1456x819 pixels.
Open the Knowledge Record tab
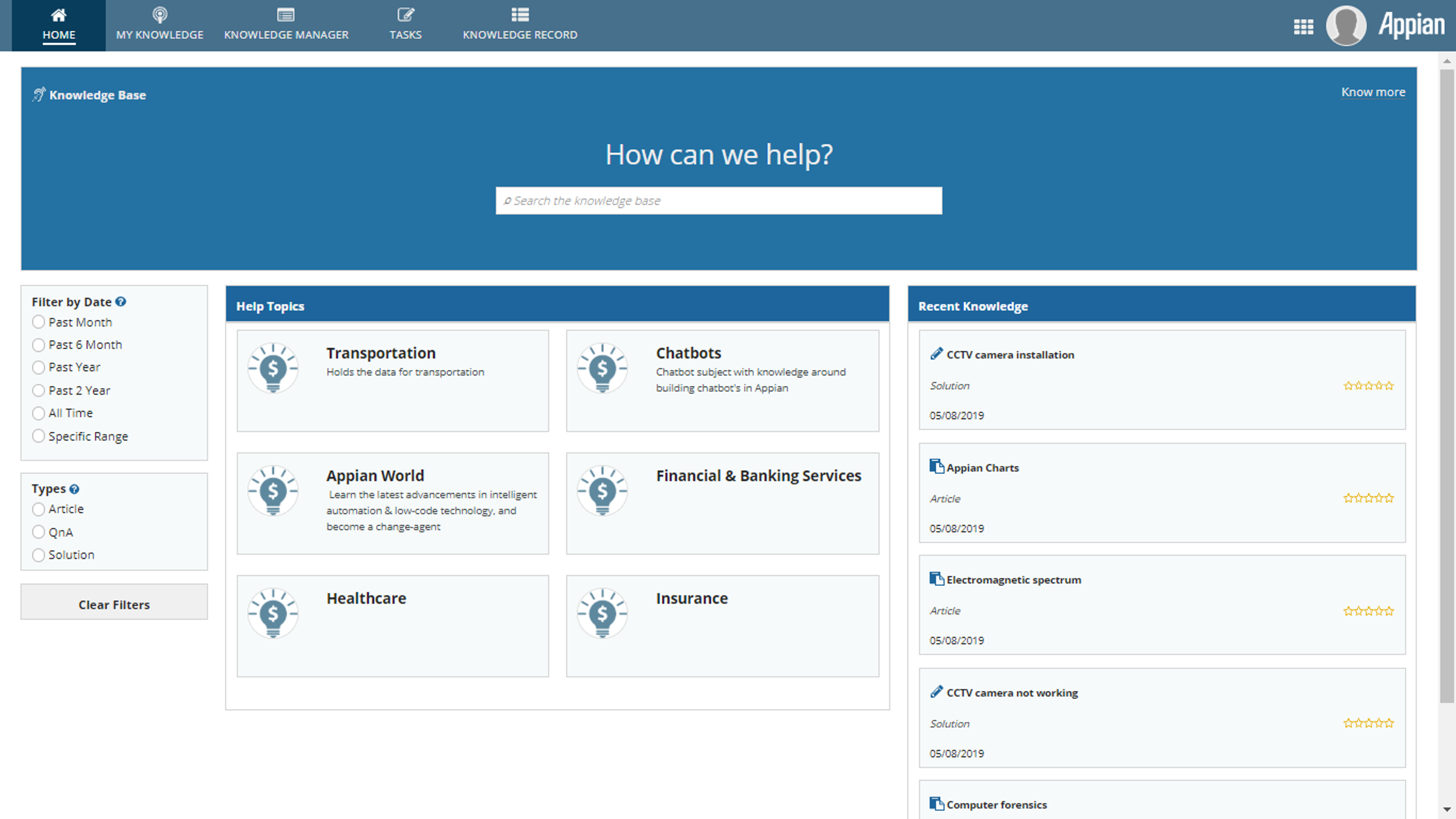coord(520,25)
